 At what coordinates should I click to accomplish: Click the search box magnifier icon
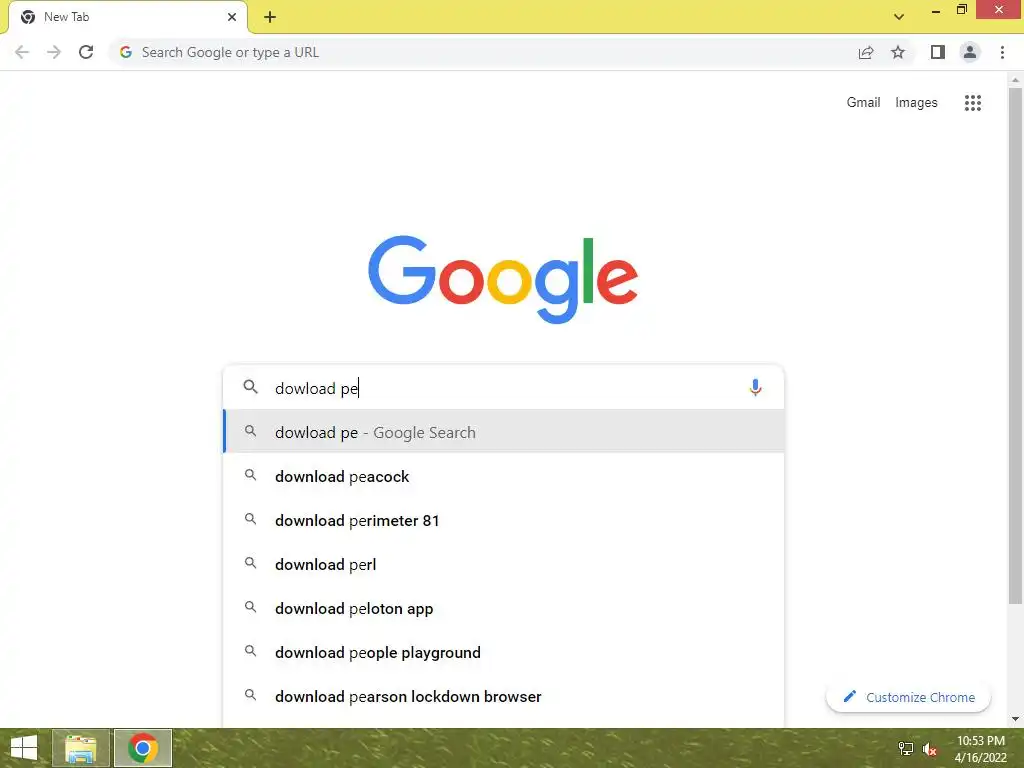coord(250,387)
